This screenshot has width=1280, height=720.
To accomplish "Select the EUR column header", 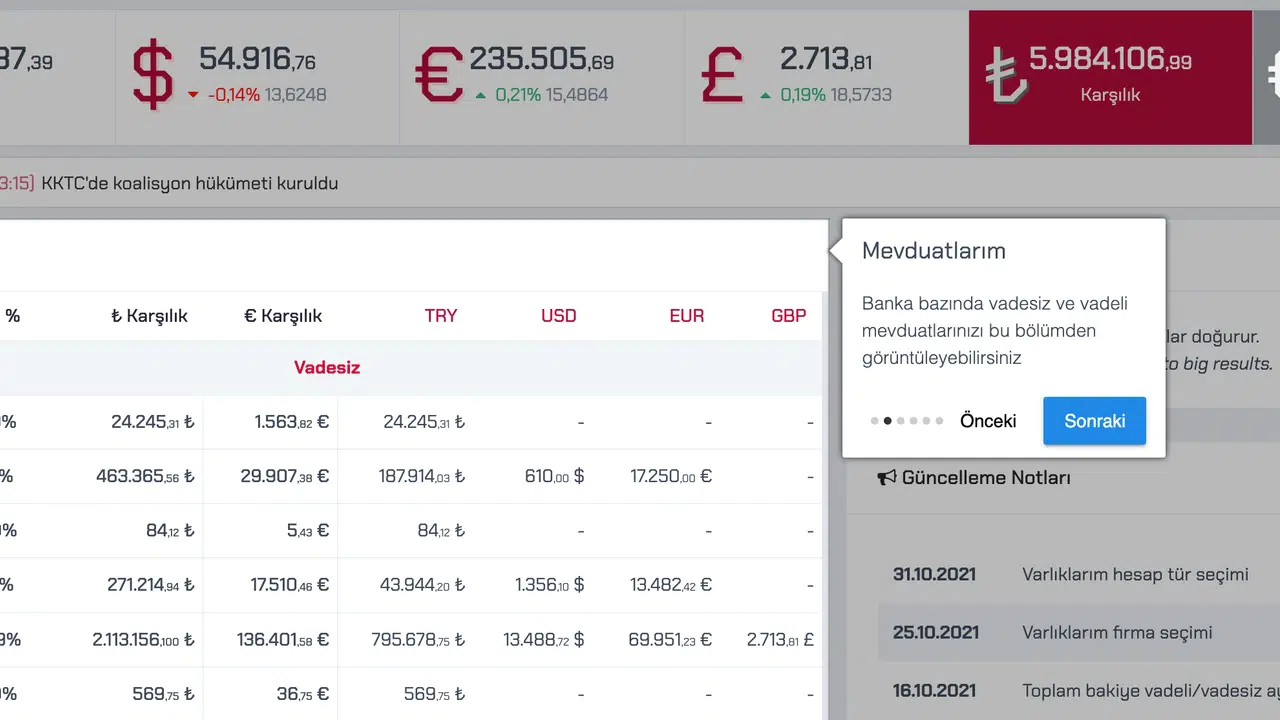I will point(686,316).
